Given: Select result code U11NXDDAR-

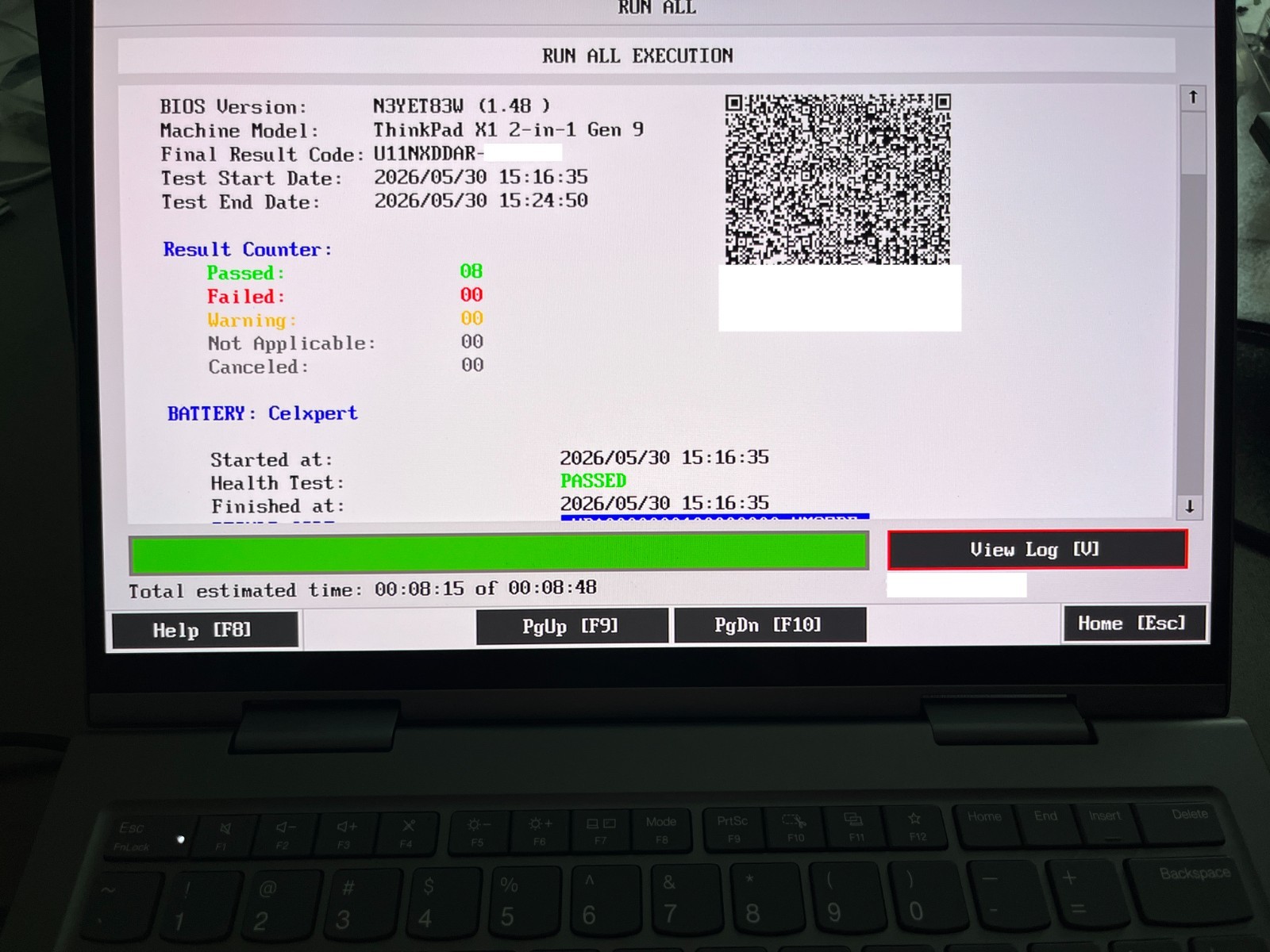Looking at the screenshot, I should click(429, 153).
